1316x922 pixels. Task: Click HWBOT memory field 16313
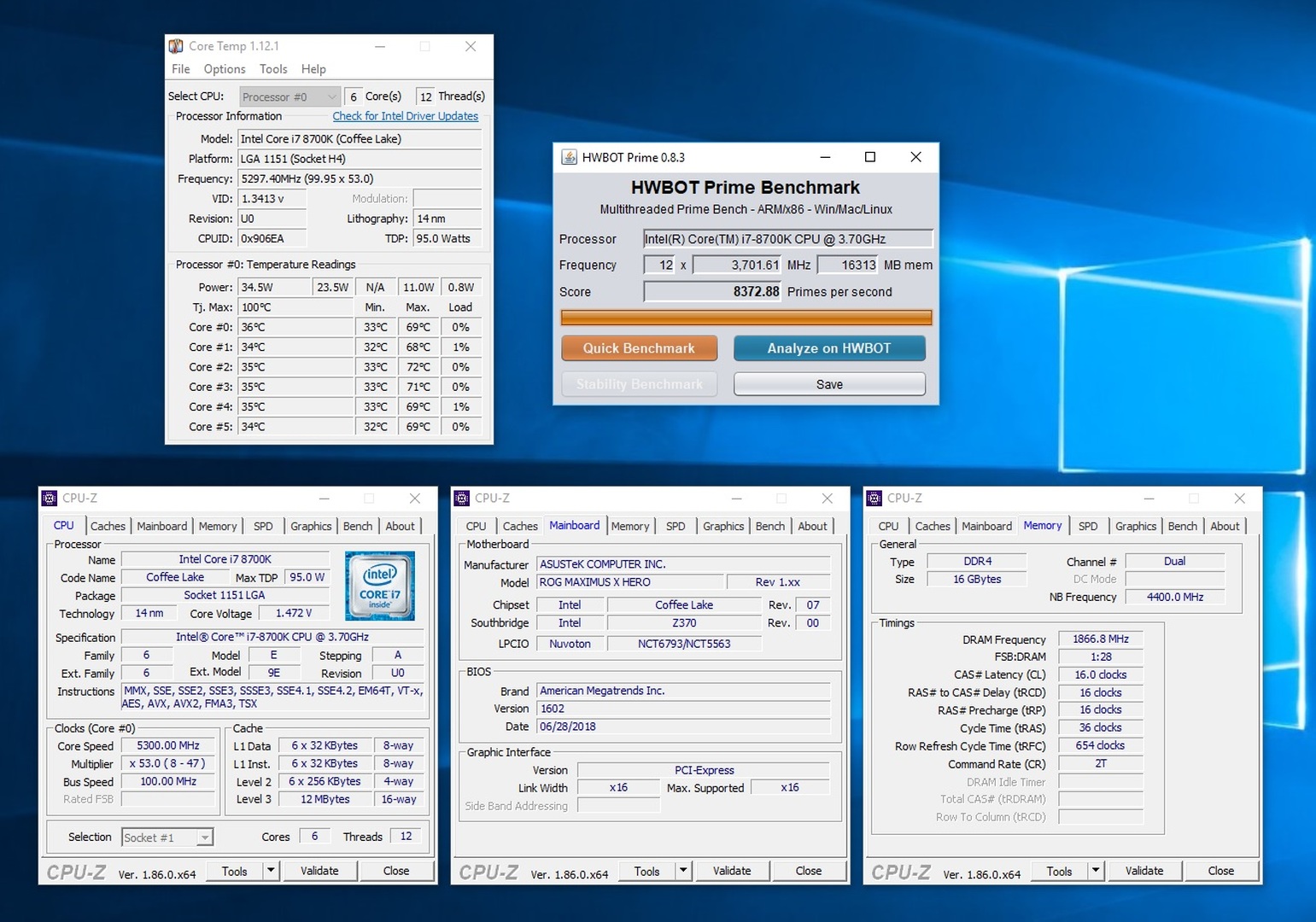[x=848, y=266]
